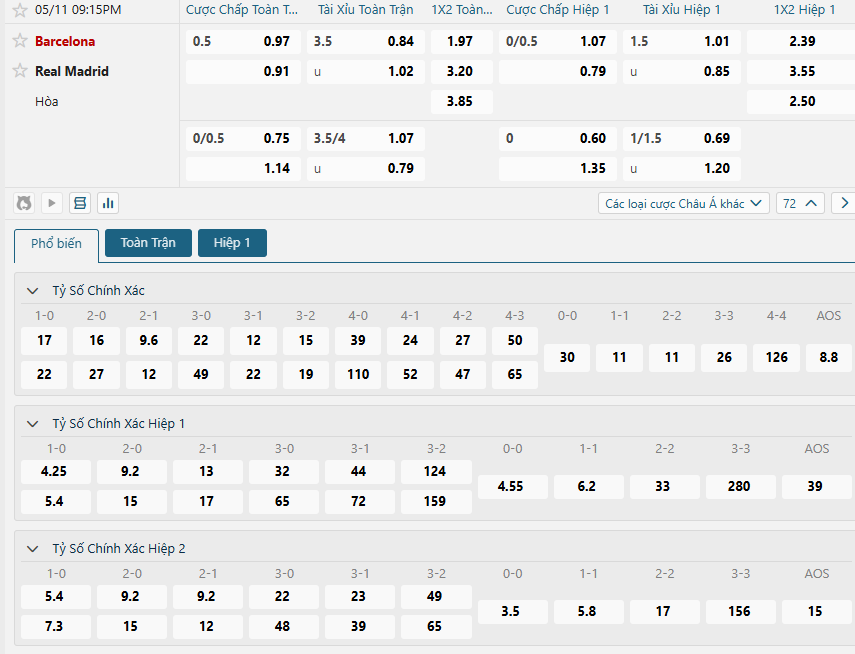Select the 0/0.5 full-match handicap at 0.75
This screenshot has height=654, width=855.
243,139
